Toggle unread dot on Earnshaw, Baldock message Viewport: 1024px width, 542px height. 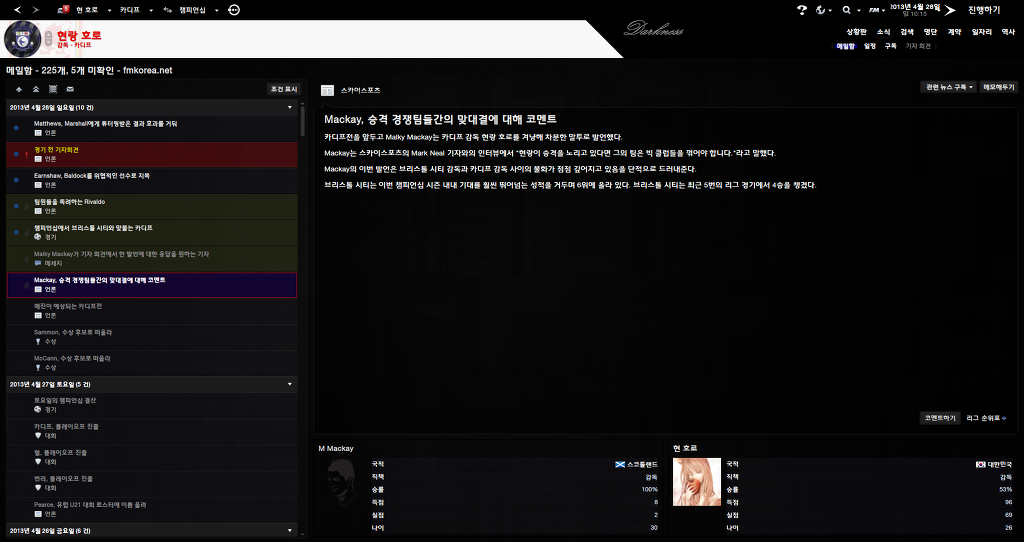[x=16, y=180]
